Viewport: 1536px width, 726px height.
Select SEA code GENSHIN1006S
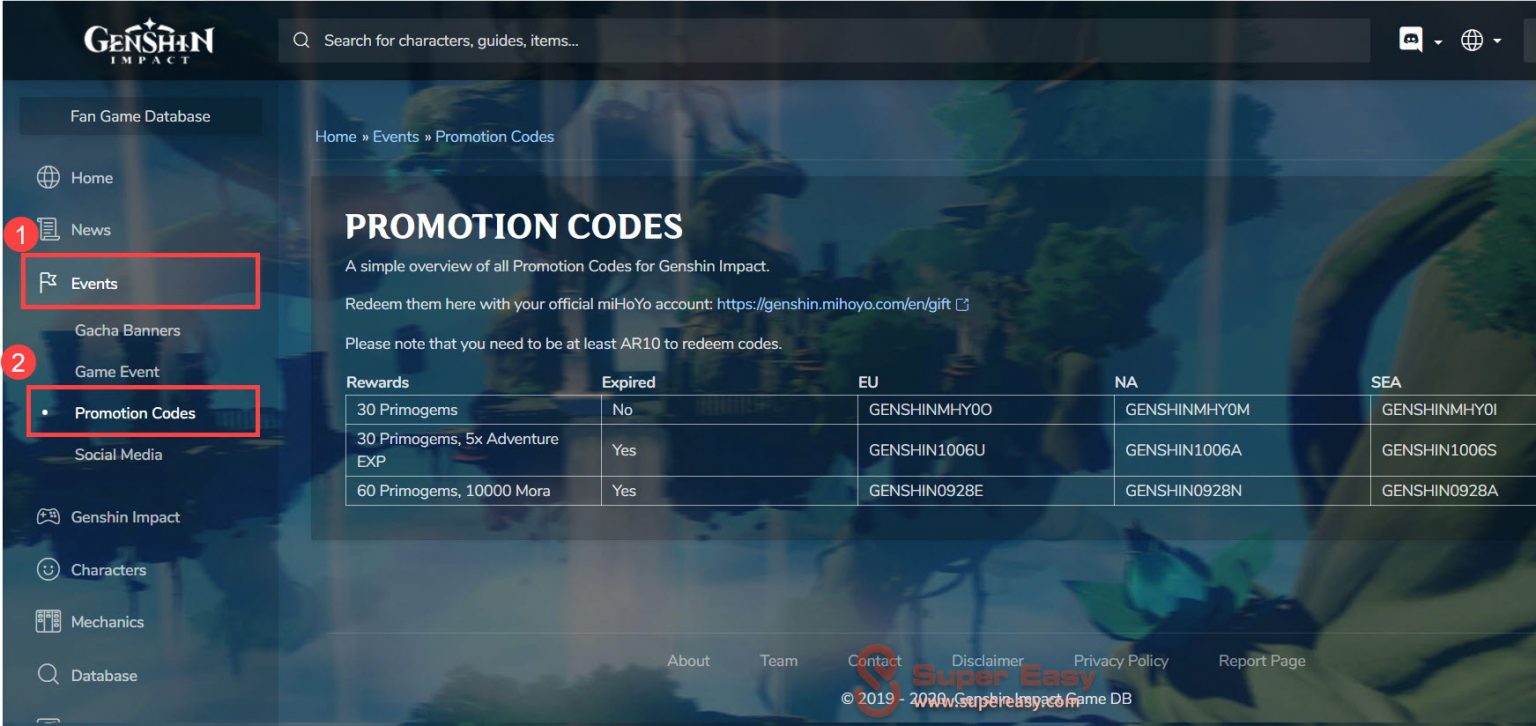coord(1439,450)
